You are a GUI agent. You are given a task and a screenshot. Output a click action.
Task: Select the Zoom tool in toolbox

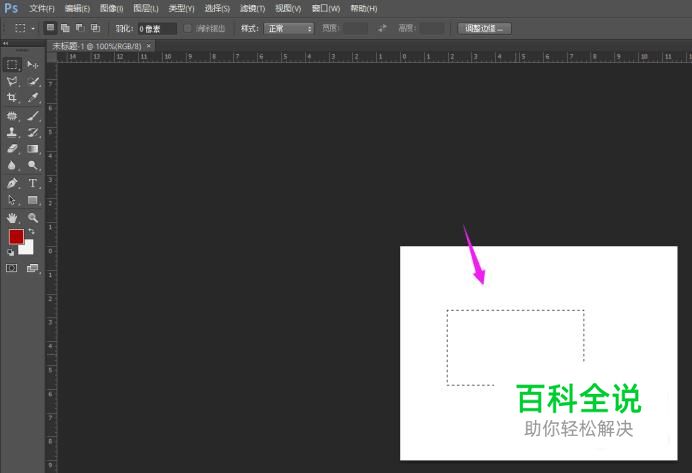(33, 217)
